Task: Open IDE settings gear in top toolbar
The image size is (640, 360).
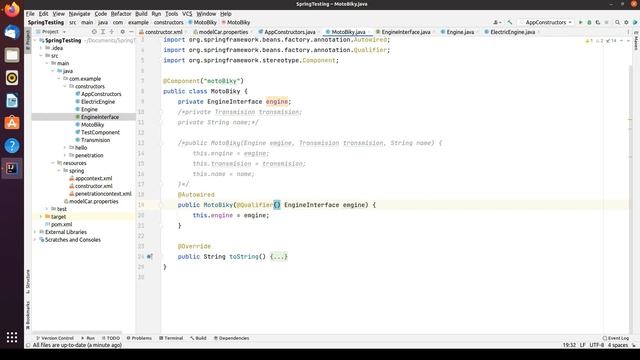Action: [x=626, y=22]
